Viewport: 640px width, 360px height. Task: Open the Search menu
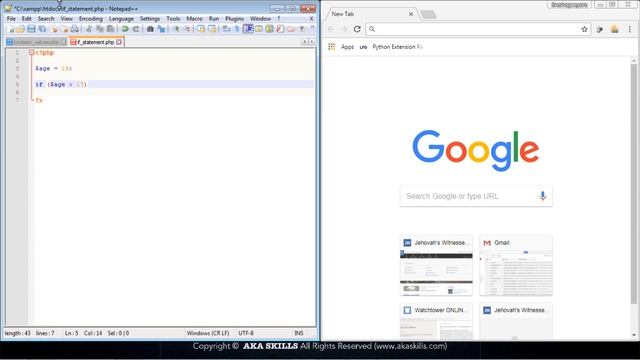46,19
